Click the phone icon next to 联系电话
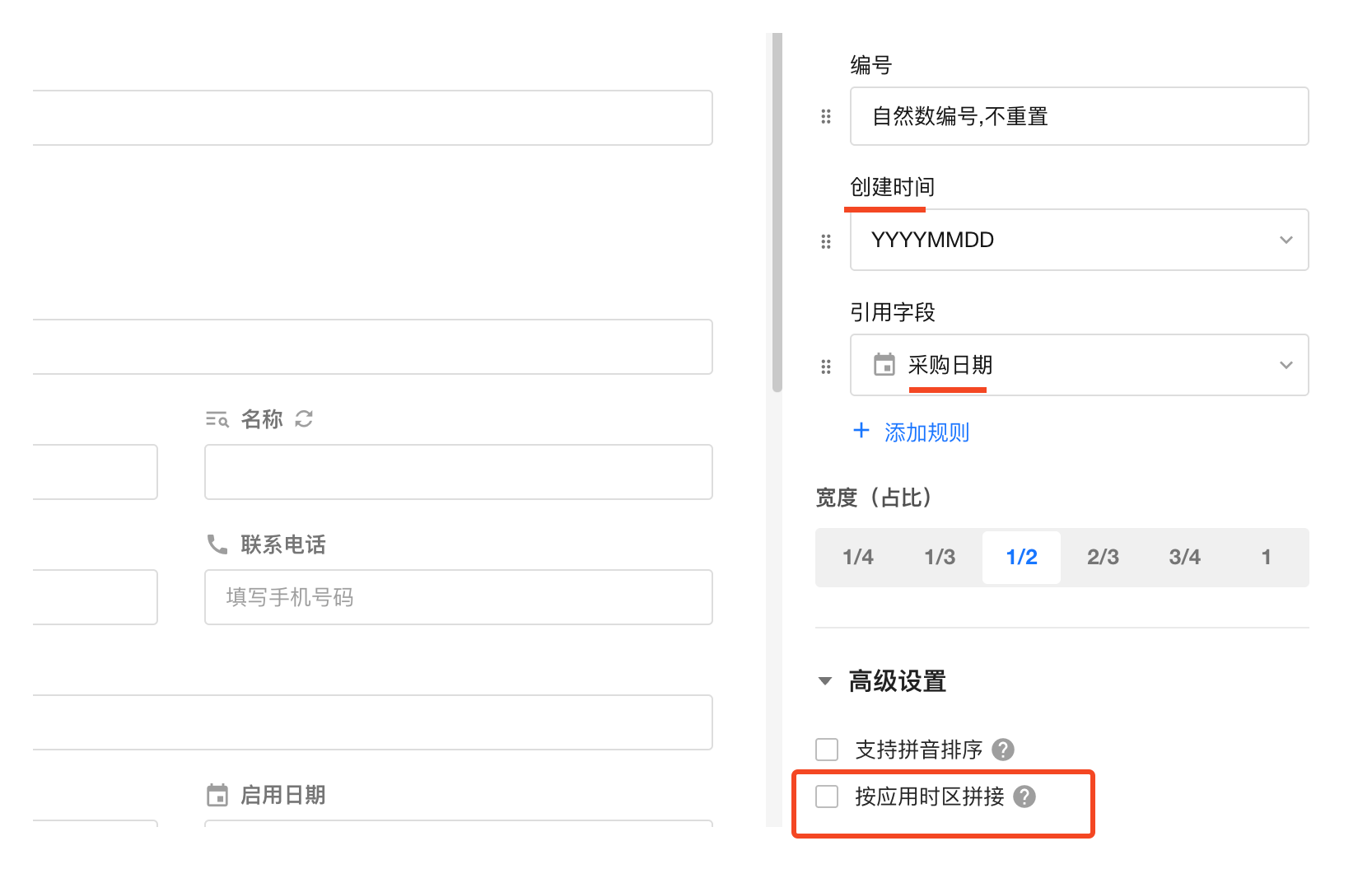Viewport: 1372px width, 869px height. tap(217, 544)
